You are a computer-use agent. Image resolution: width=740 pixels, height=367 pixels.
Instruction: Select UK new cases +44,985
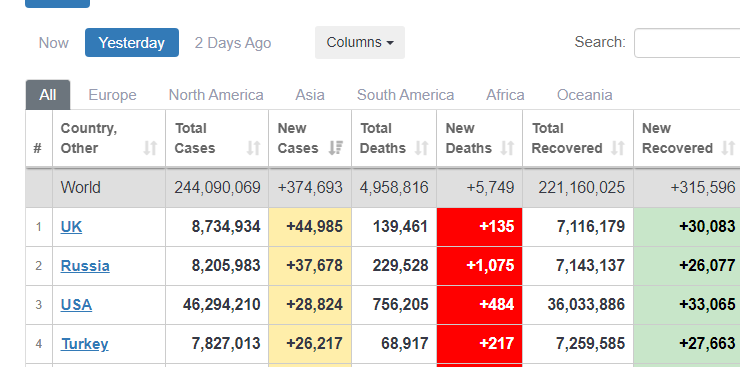coord(314,227)
